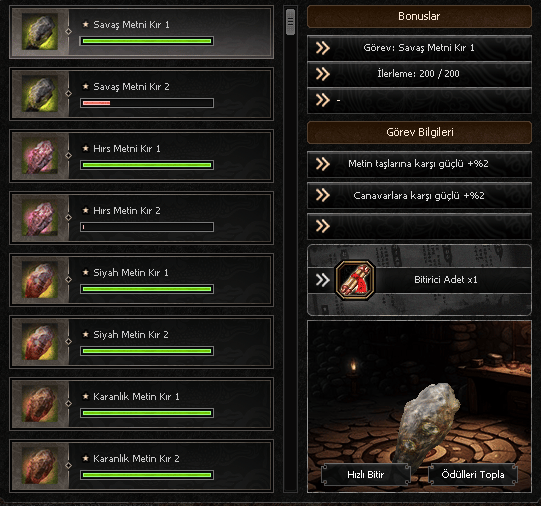The width and height of the screenshot is (541, 506).
Task: Click the quest list scrollbar handle
Action: point(291,22)
